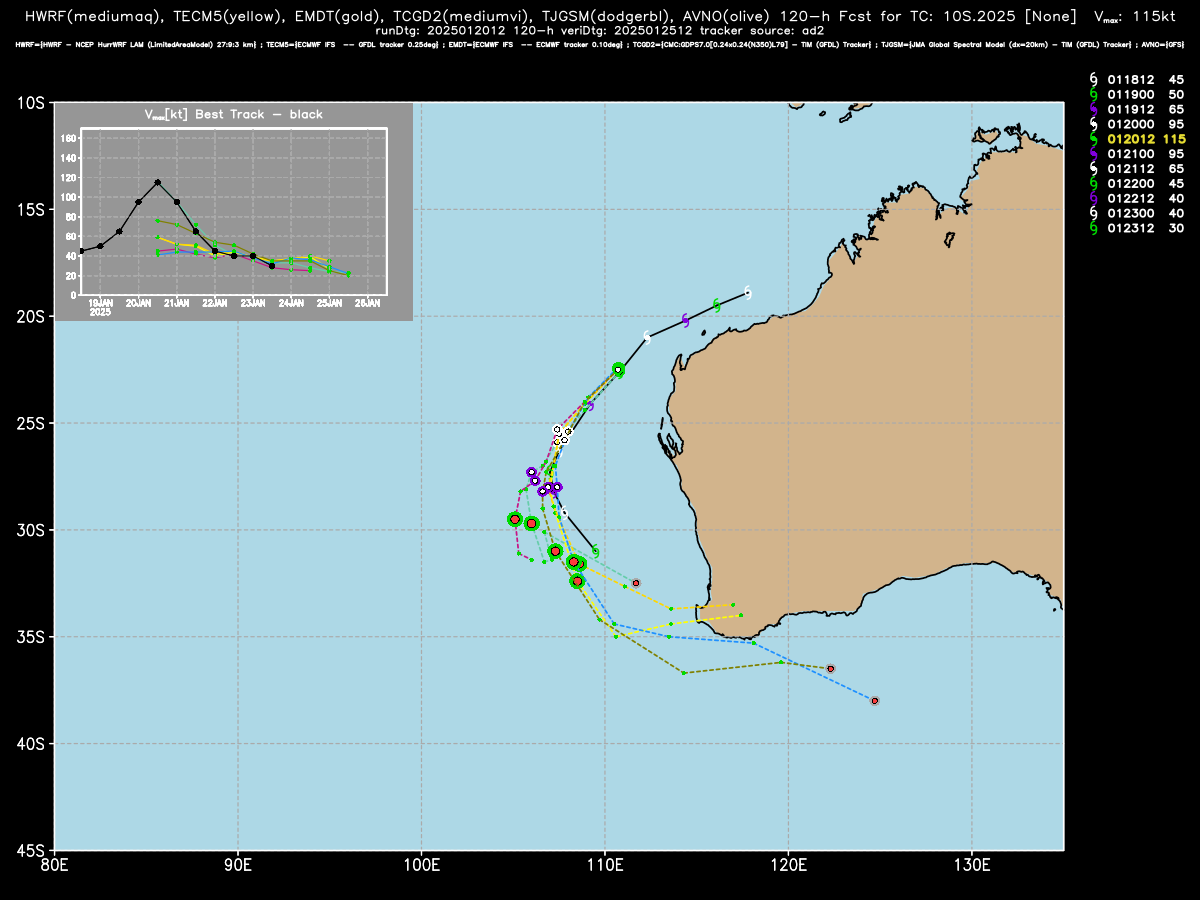Viewport: 1200px width, 900px height.
Task: Click the 21JAN label on the inset time axis
Action: tap(177, 302)
